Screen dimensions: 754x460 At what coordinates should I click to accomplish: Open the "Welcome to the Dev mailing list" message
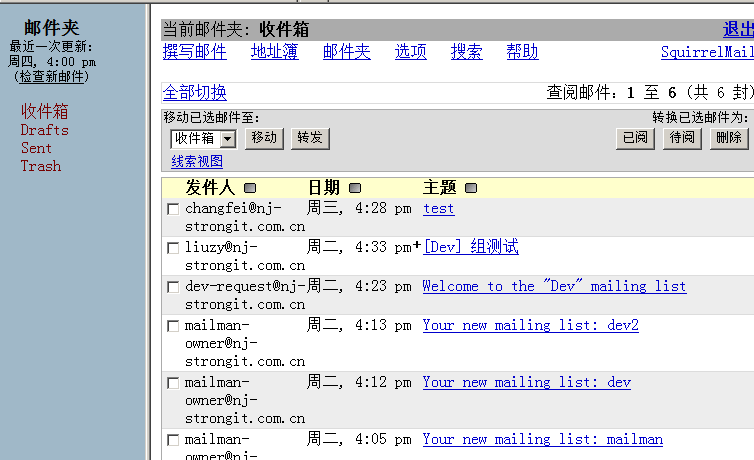(554, 286)
